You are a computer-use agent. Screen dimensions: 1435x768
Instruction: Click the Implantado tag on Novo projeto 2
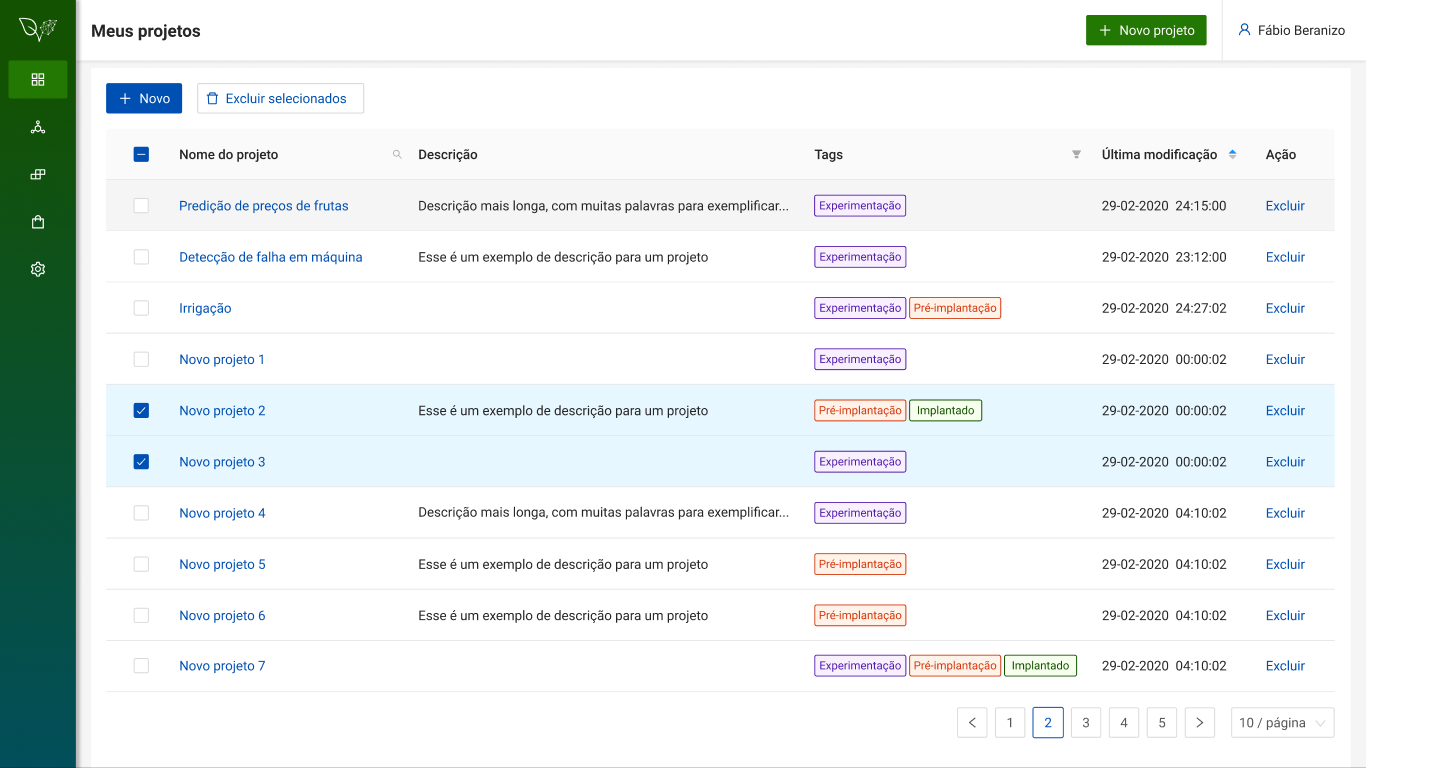[945, 410]
